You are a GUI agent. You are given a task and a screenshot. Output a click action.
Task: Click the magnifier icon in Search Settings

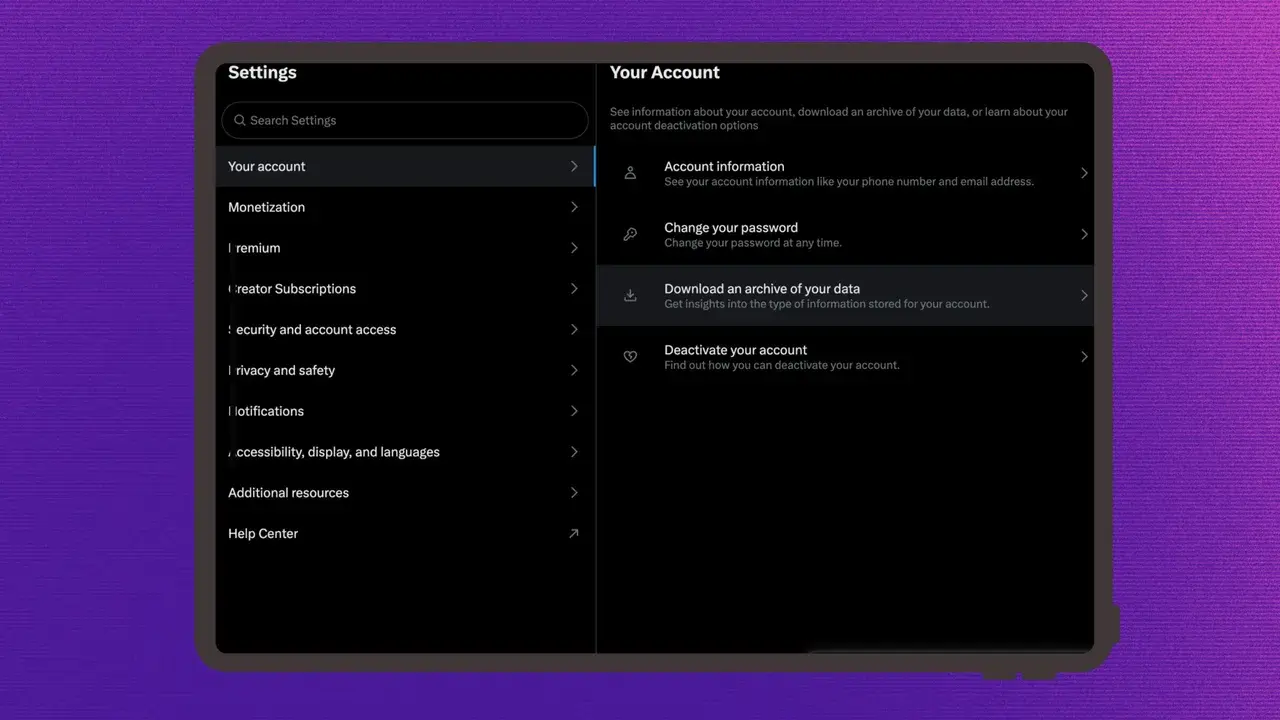pyautogui.click(x=240, y=120)
